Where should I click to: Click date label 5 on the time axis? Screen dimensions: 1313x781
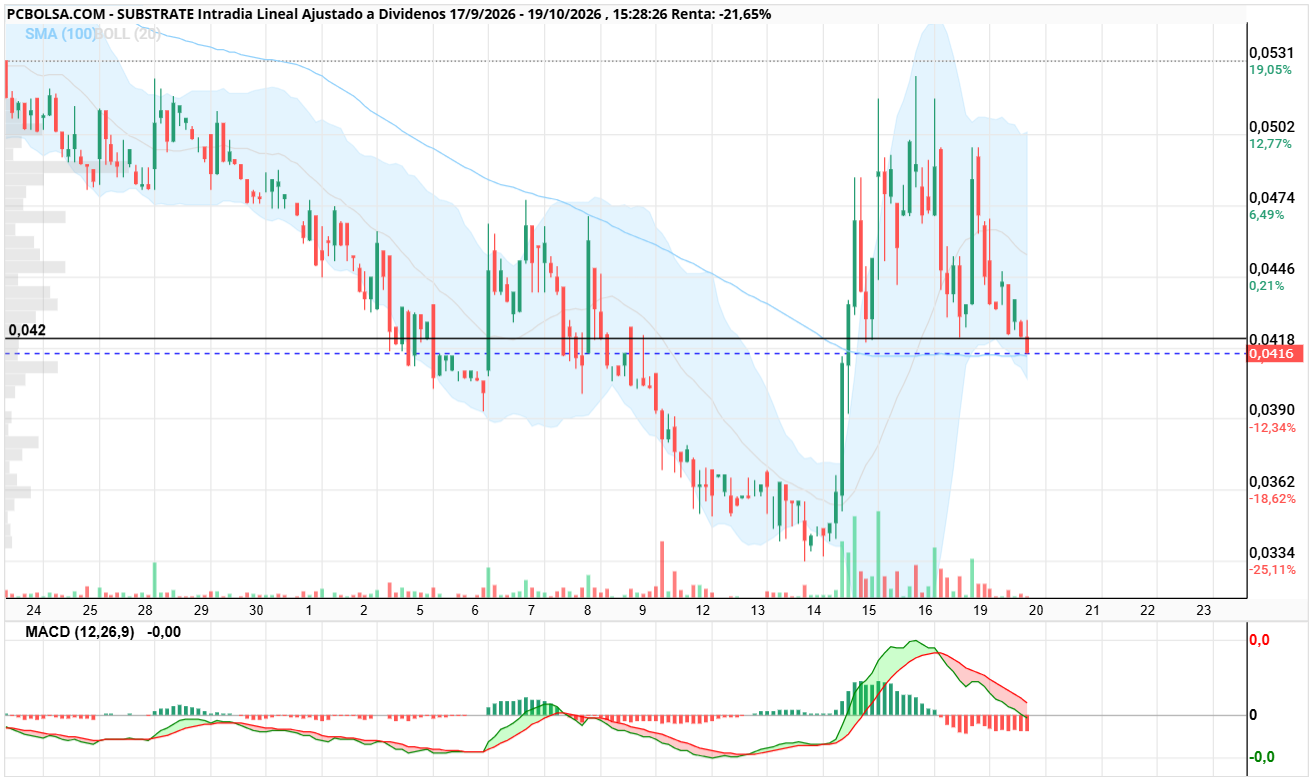pos(420,610)
